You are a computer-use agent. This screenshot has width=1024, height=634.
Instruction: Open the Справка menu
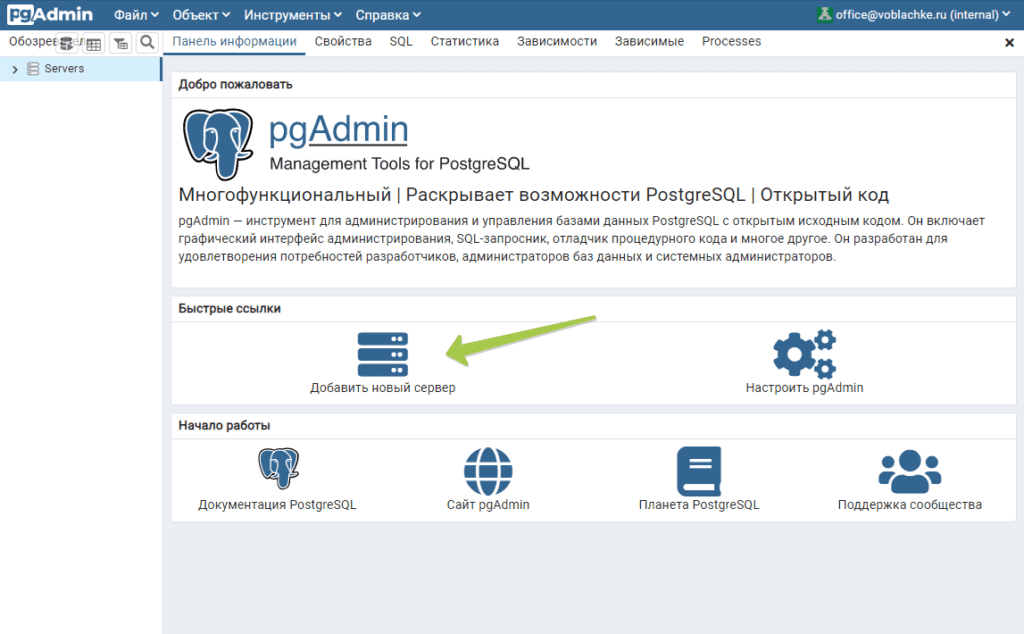(387, 15)
